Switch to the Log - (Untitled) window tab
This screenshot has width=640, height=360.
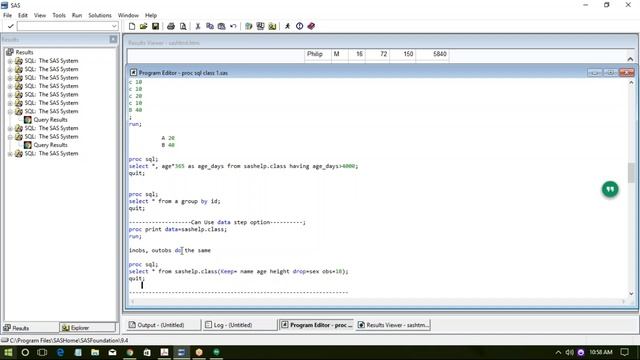click(x=240, y=325)
